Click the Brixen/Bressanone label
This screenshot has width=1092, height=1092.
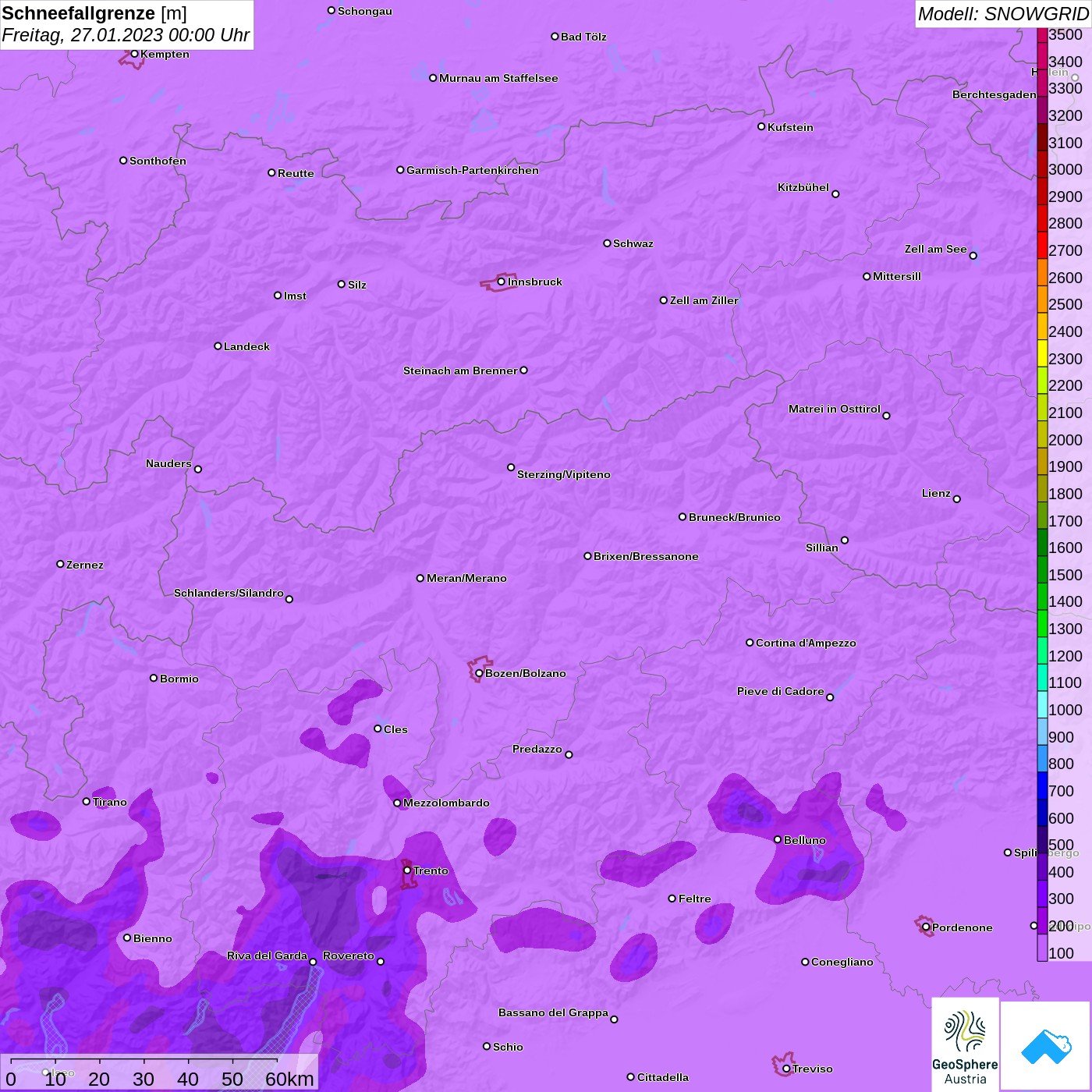(646, 556)
